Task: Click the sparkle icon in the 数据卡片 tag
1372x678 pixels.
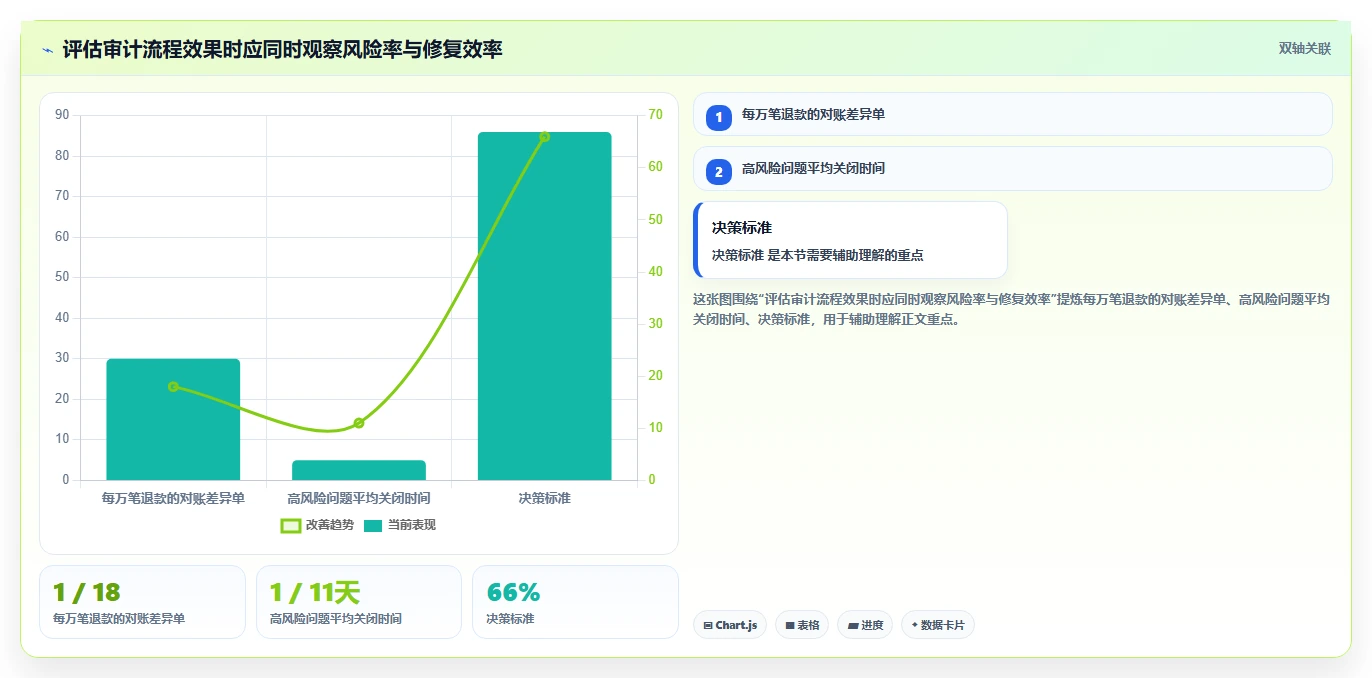Action: point(914,625)
